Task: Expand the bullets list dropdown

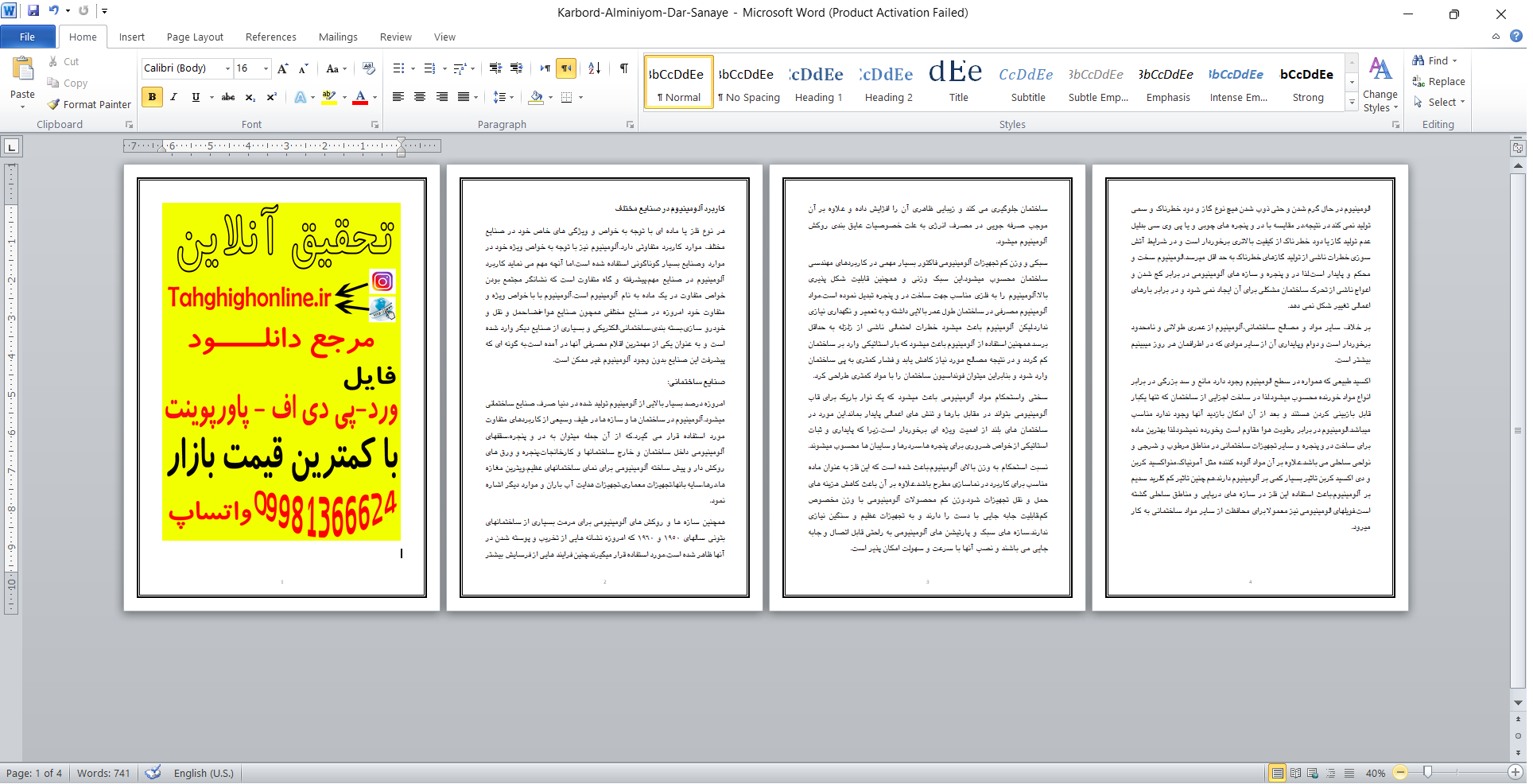Action: click(413, 68)
